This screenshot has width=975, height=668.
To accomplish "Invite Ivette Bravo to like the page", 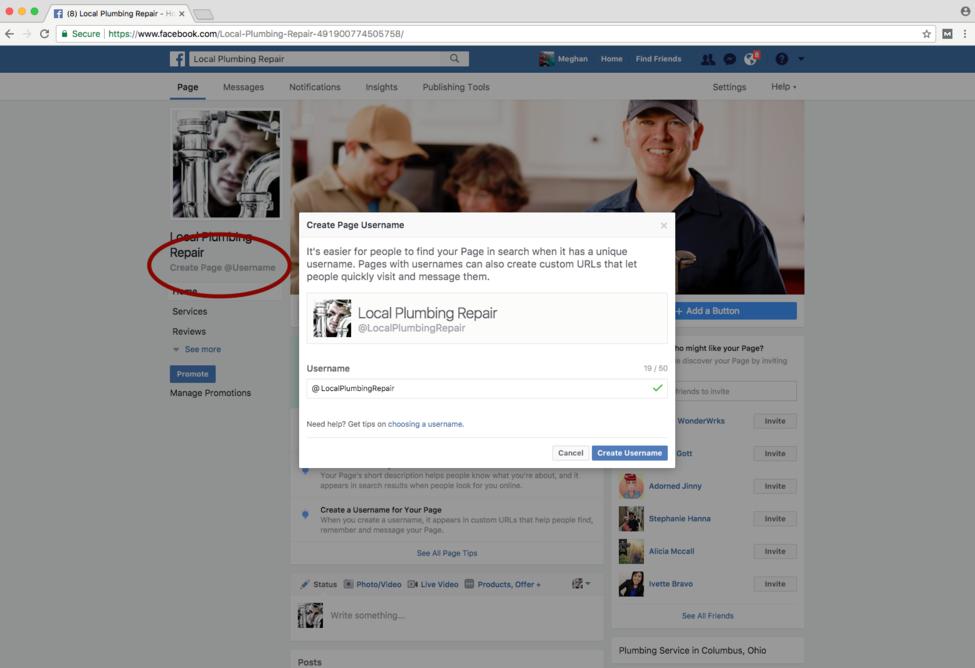I will point(775,584).
